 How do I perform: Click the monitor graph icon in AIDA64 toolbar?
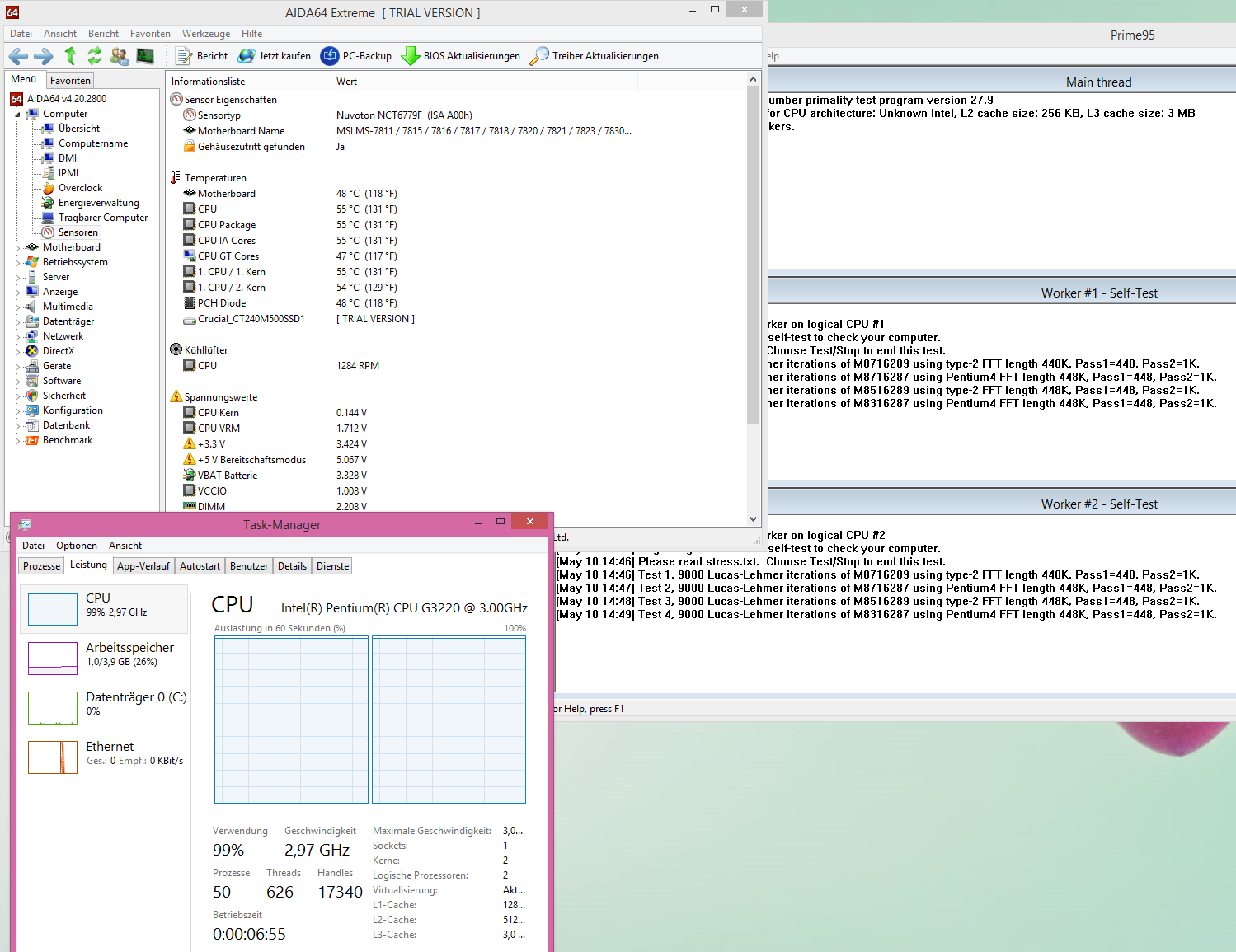tap(145, 56)
